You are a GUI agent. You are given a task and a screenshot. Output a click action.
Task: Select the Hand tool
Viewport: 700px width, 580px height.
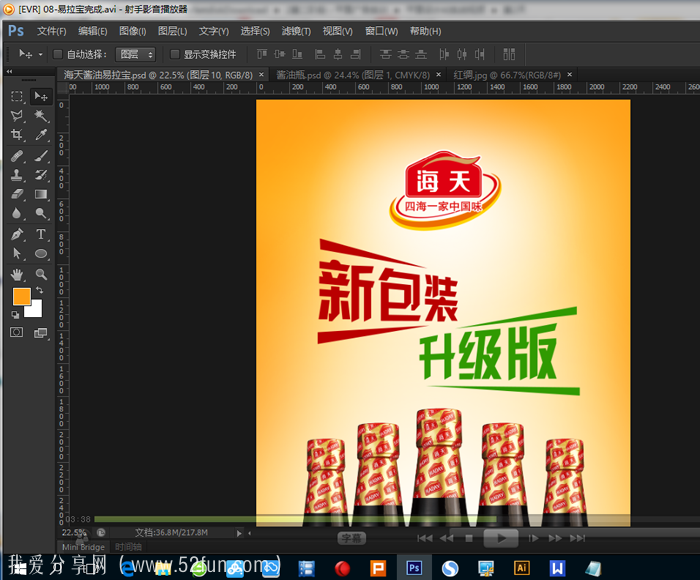[17, 274]
